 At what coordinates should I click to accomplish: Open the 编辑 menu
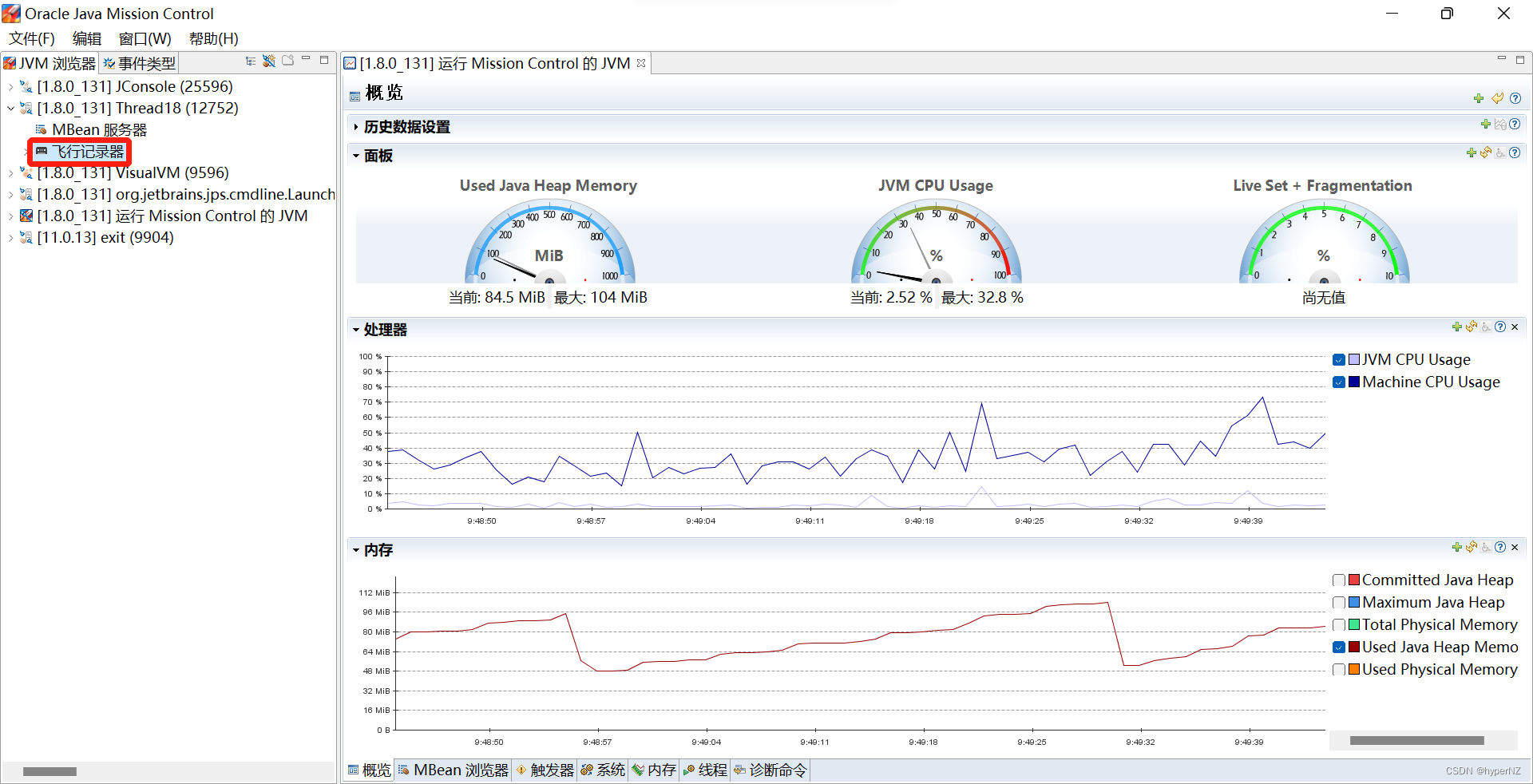(87, 38)
